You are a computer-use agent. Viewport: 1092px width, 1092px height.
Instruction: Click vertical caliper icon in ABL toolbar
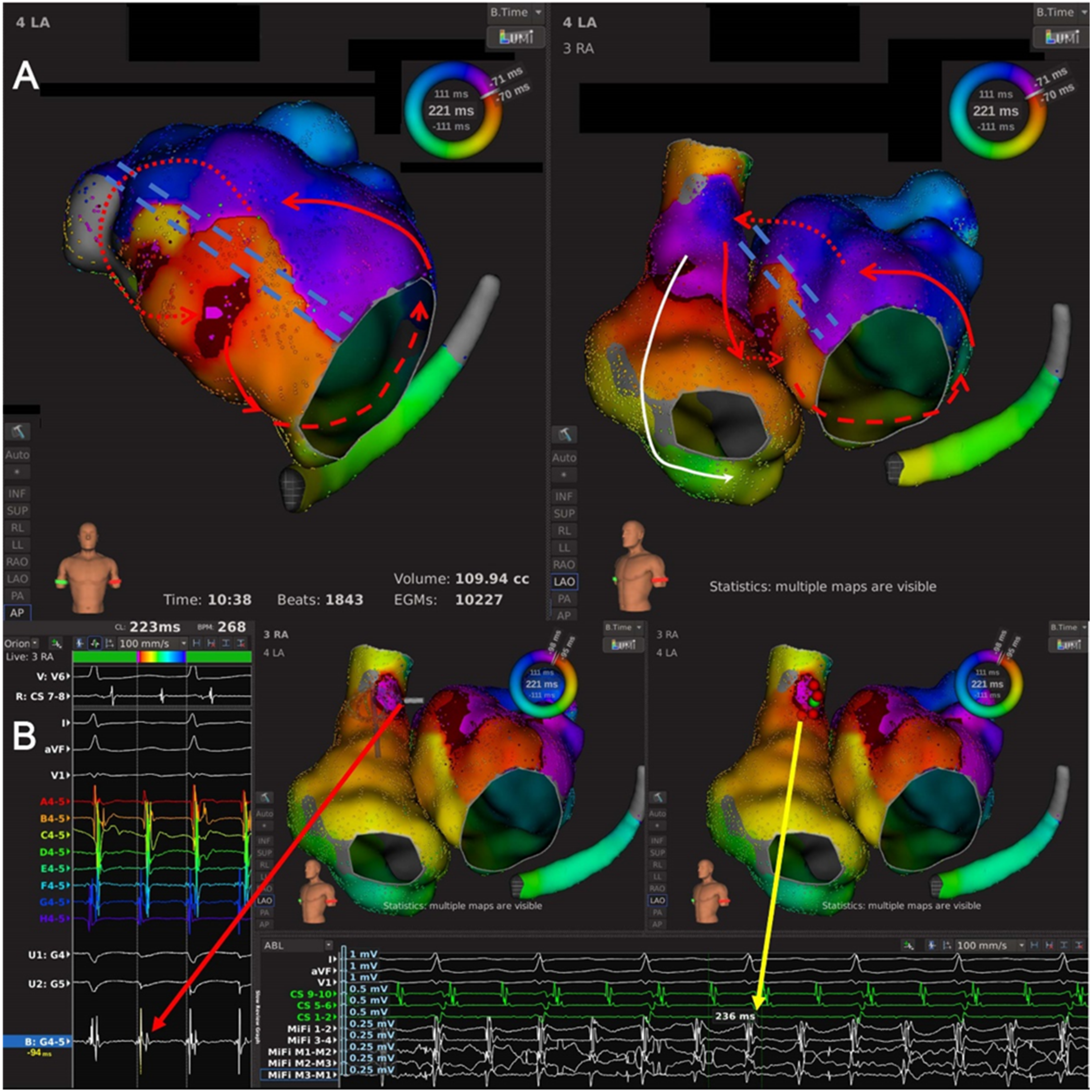click(x=1064, y=945)
